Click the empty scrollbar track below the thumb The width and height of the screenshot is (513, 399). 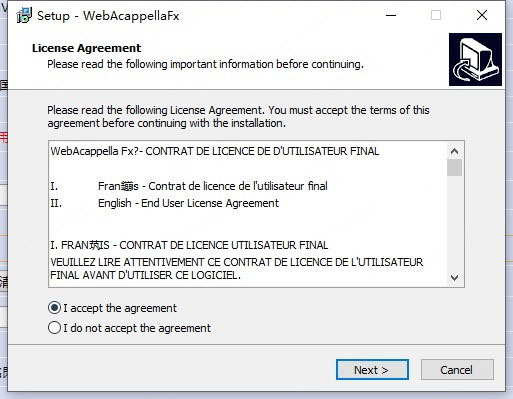(454, 223)
